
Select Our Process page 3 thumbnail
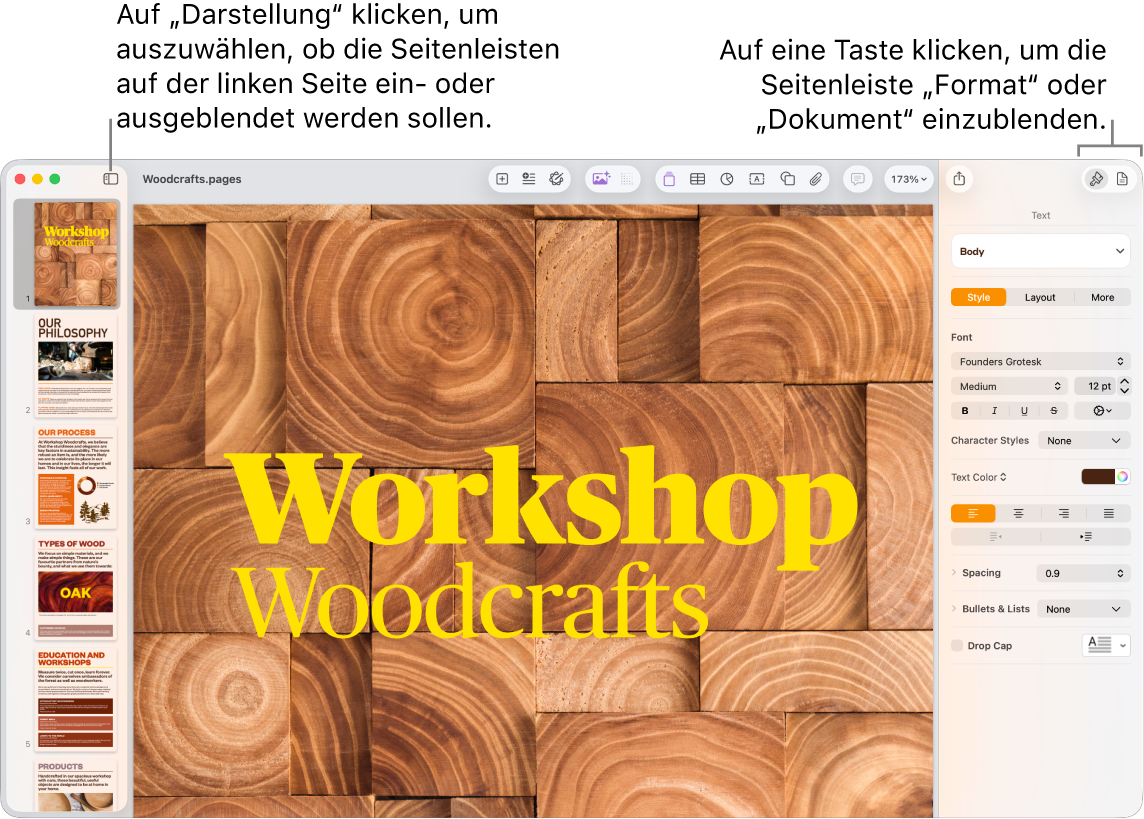pos(76,477)
